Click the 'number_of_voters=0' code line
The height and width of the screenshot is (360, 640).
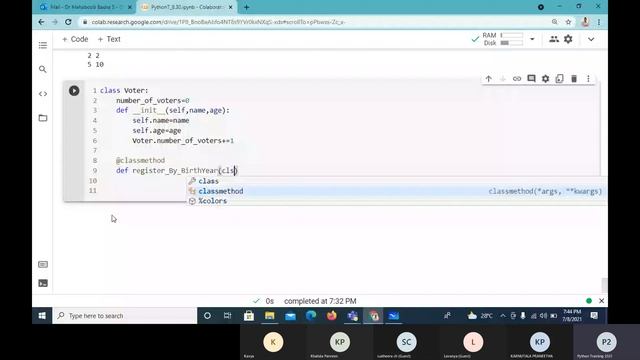click(x=153, y=100)
